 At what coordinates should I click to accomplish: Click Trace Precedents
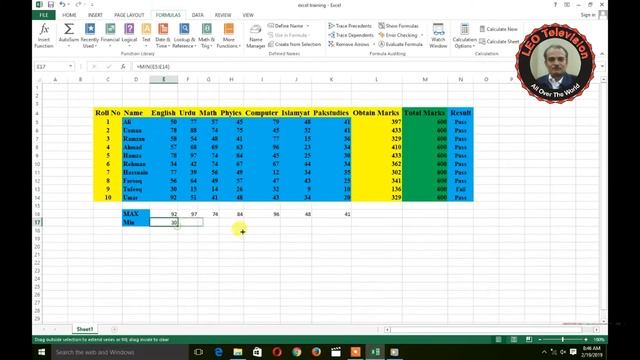350,26
